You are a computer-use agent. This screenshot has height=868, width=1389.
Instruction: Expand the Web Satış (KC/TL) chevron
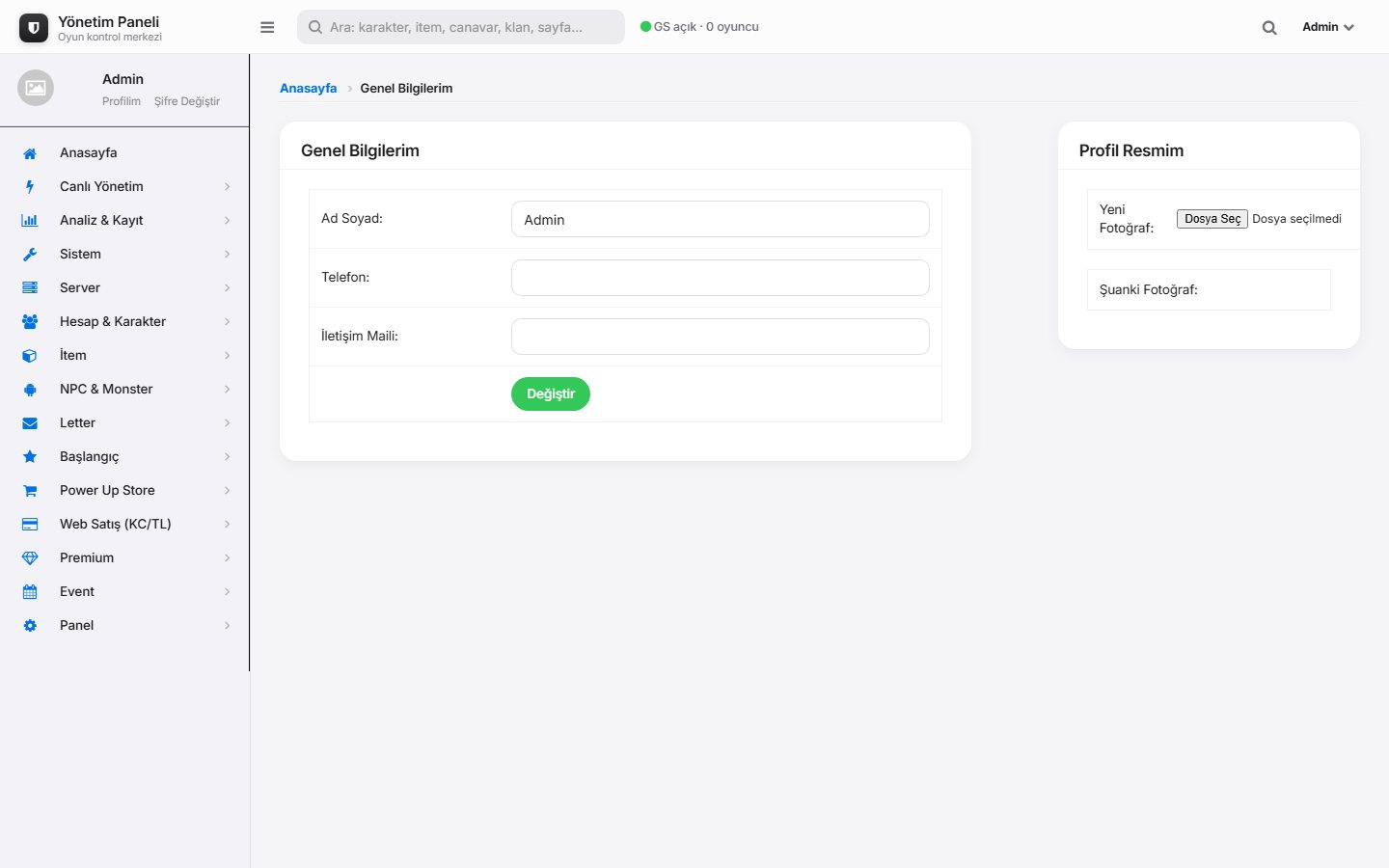pos(228,525)
